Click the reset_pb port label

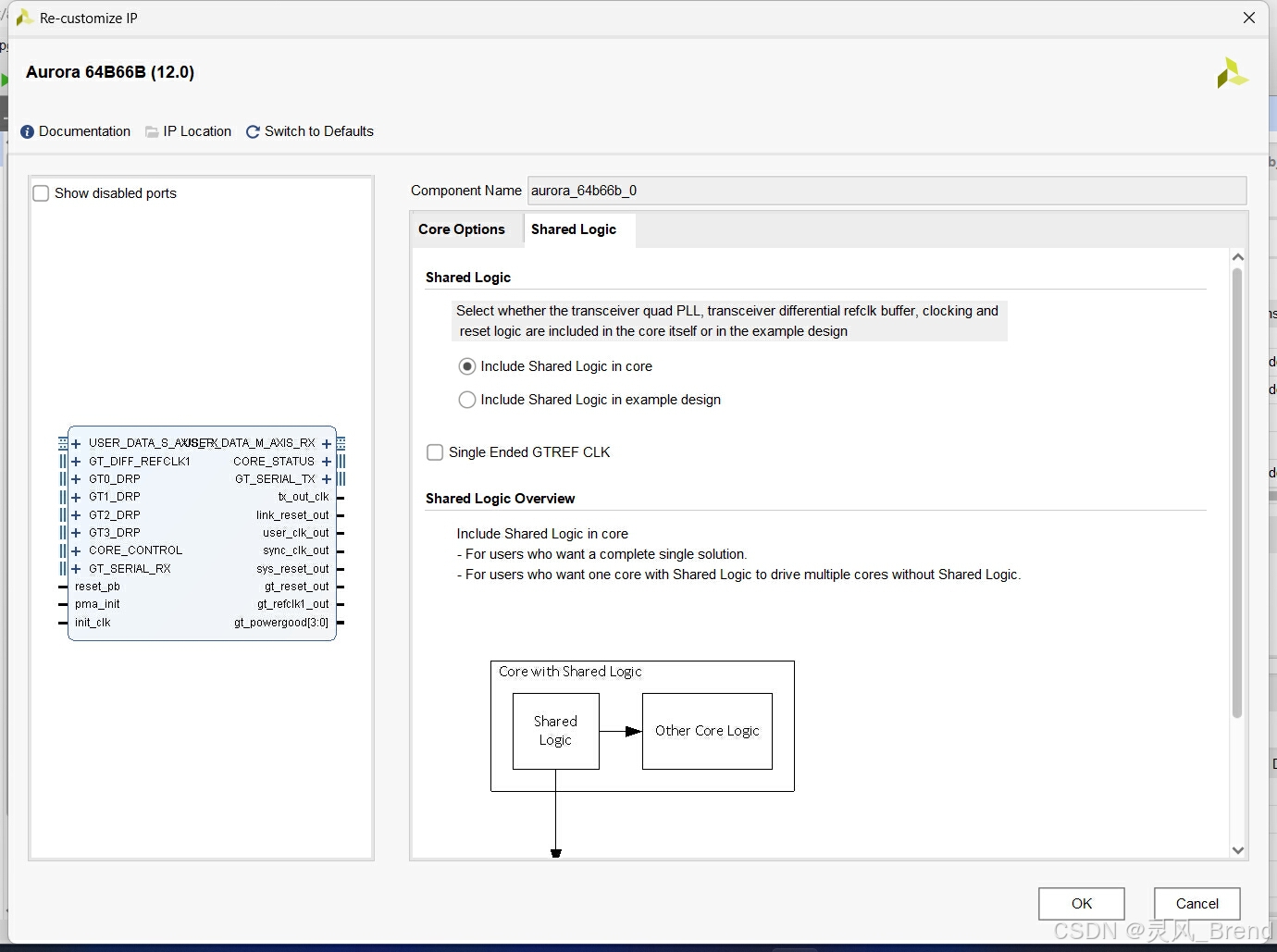pyautogui.click(x=97, y=587)
